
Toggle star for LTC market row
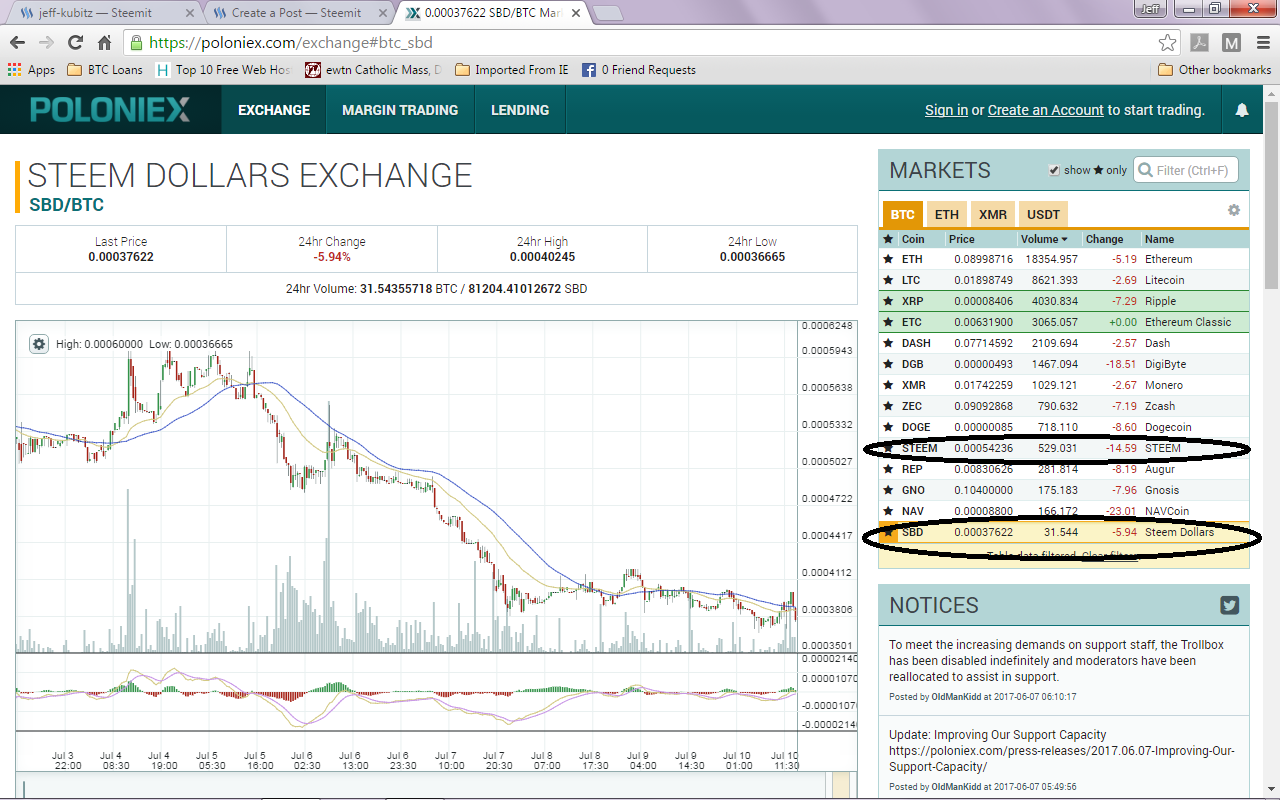887,280
